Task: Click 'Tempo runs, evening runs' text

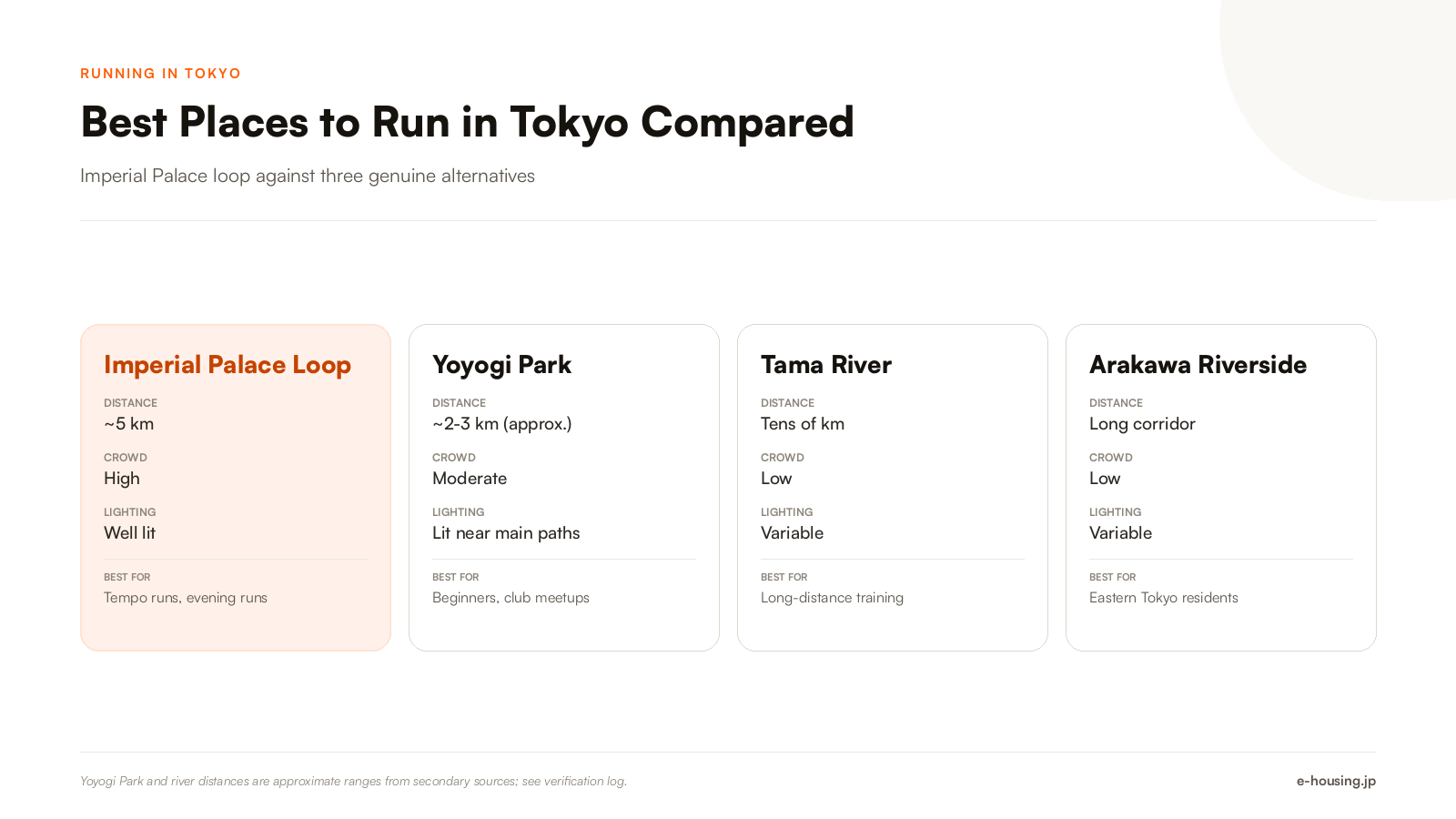Action: click(186, 598)
